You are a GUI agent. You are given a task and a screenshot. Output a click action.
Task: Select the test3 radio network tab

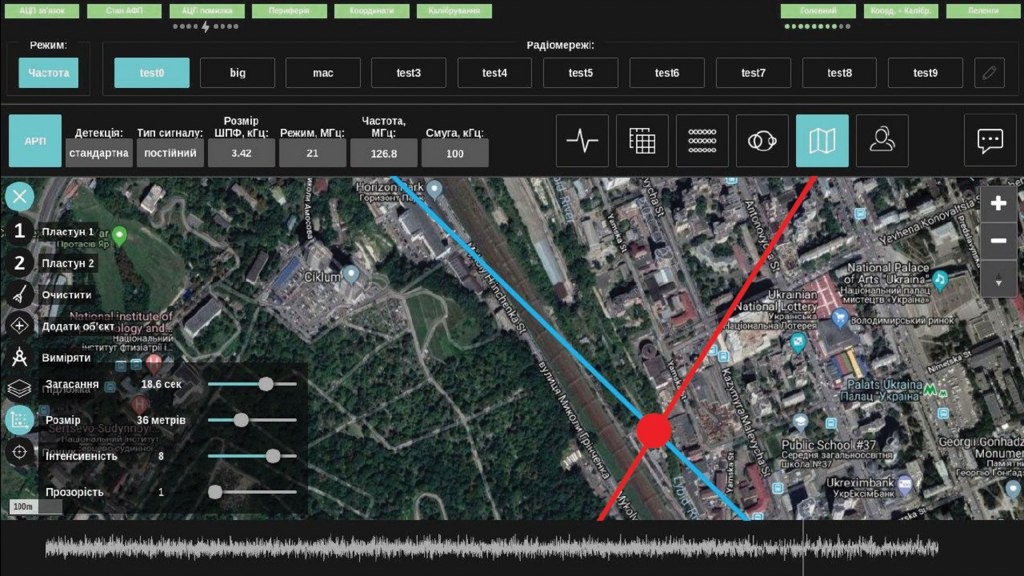point(409,73)
